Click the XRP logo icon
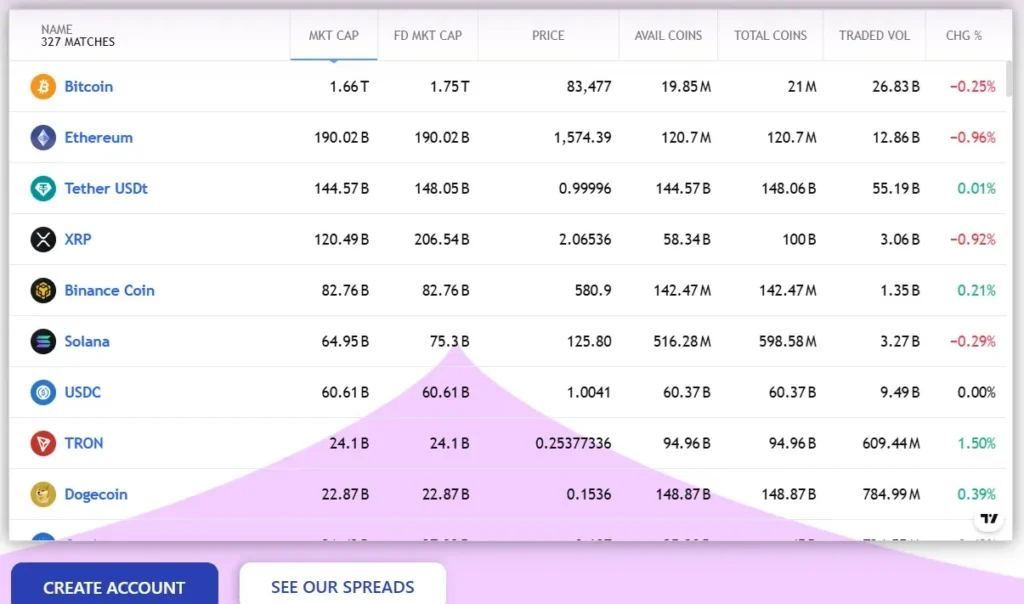This screenshot has height=604, width=1024. tap(43, 240)
